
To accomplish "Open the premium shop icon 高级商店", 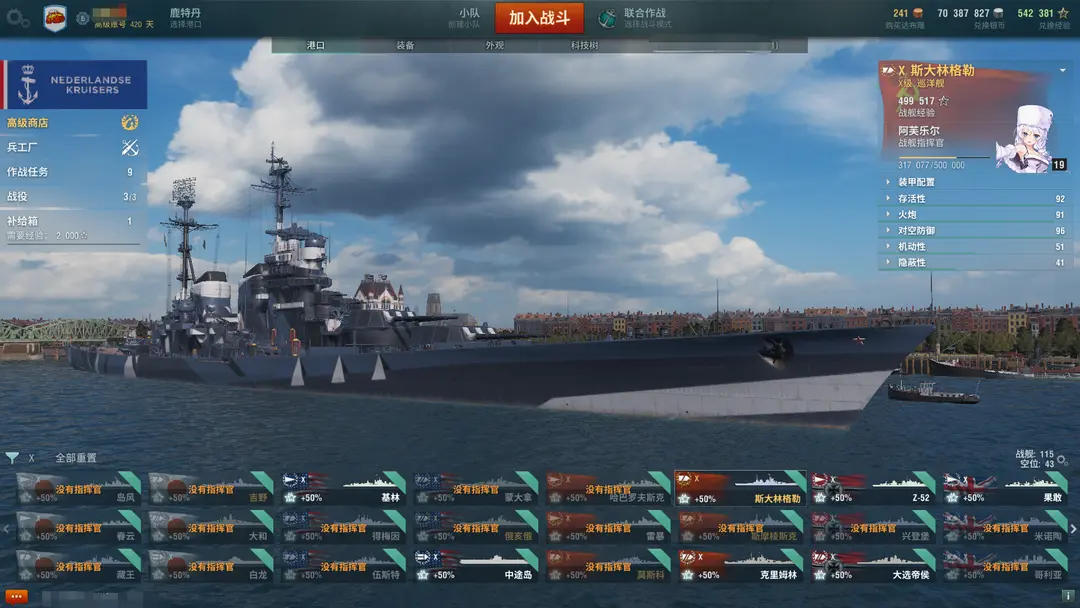I will (x=129, y=123).
